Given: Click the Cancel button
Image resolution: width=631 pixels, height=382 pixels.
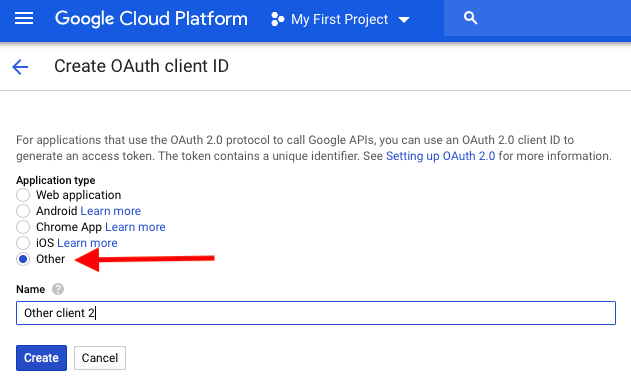Looking at the screenshot, I should coord(100,358).
